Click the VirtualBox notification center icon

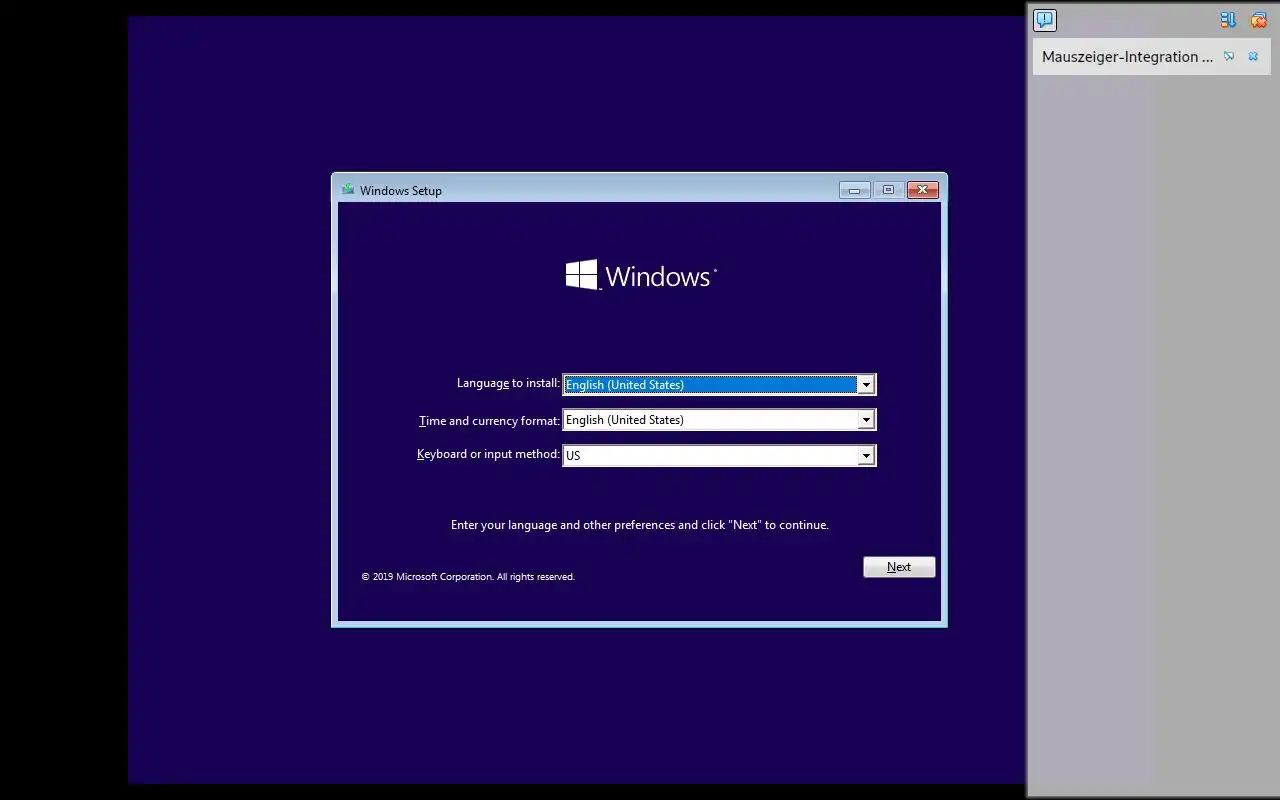pyautogui.click(x=1045, y=20)
